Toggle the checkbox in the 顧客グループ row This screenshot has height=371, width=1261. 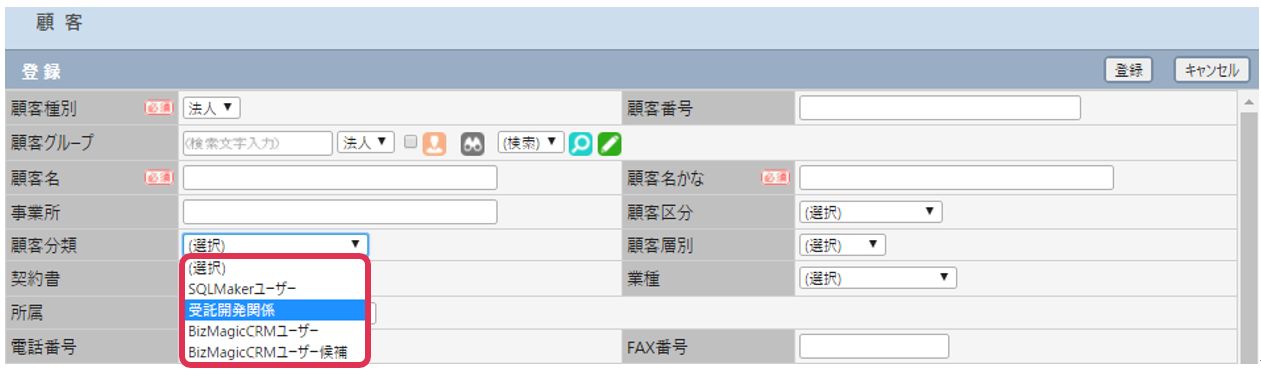click(410, 142)
